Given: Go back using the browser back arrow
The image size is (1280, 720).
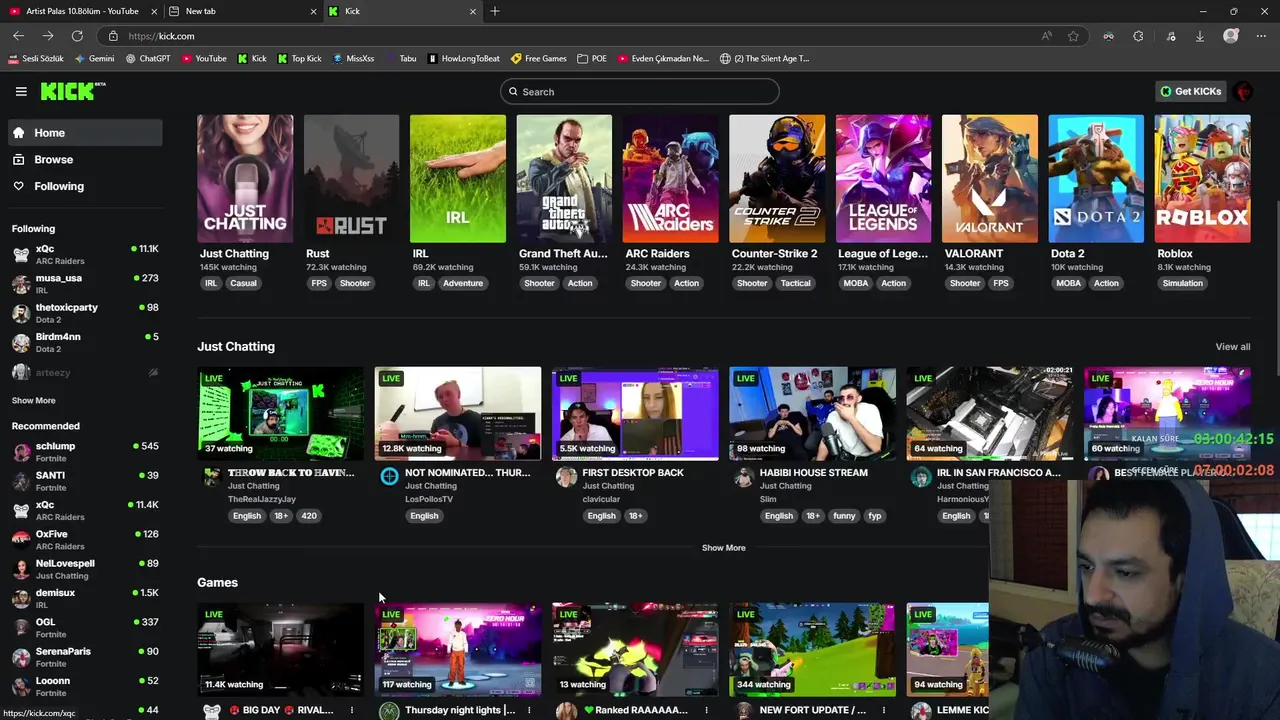Looking at the screenshot, I should tap(18, 36).
